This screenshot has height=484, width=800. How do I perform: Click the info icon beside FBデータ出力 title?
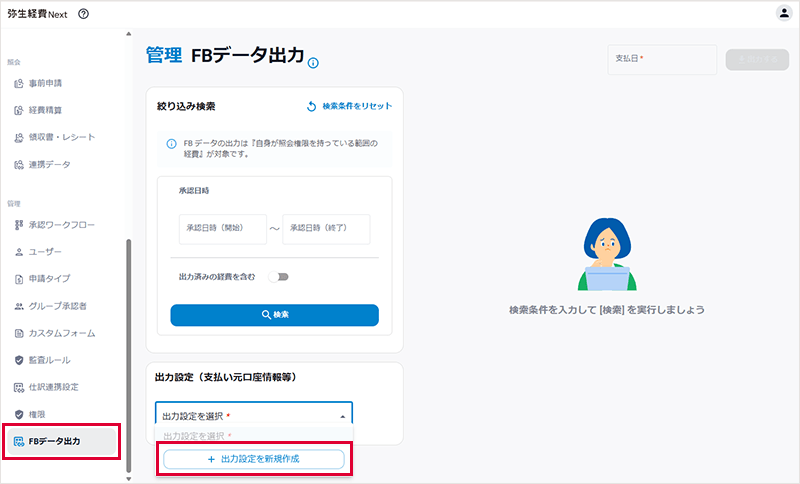(x=313, y=63)
